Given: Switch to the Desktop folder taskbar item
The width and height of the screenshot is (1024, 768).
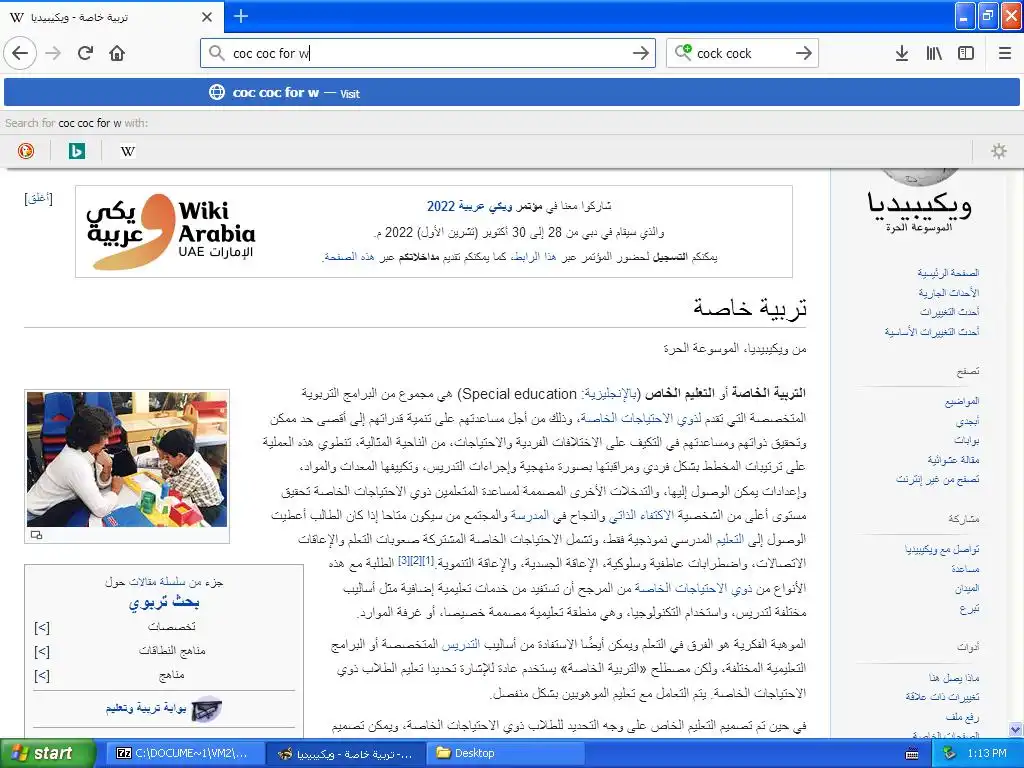Looking at the screenshot, I should (x=503, y=754).
